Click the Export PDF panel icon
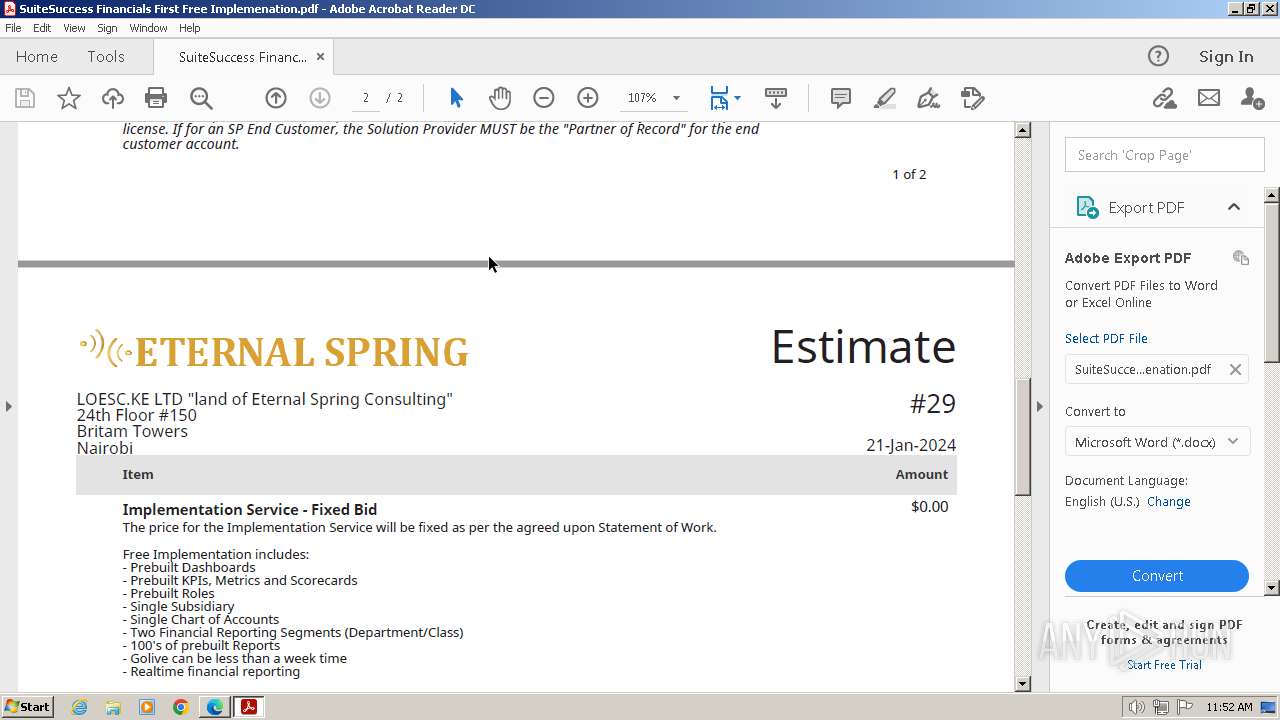The width and height of the screenshot is (1280, 720). [x=1087, y=207]
